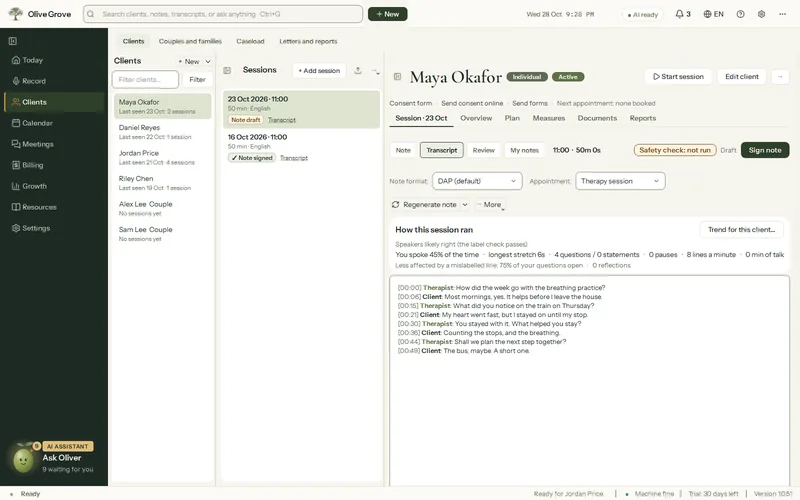This screenshot has height=500, width=800.
Task: Click Sign note button
Action: tap(765, 150)
